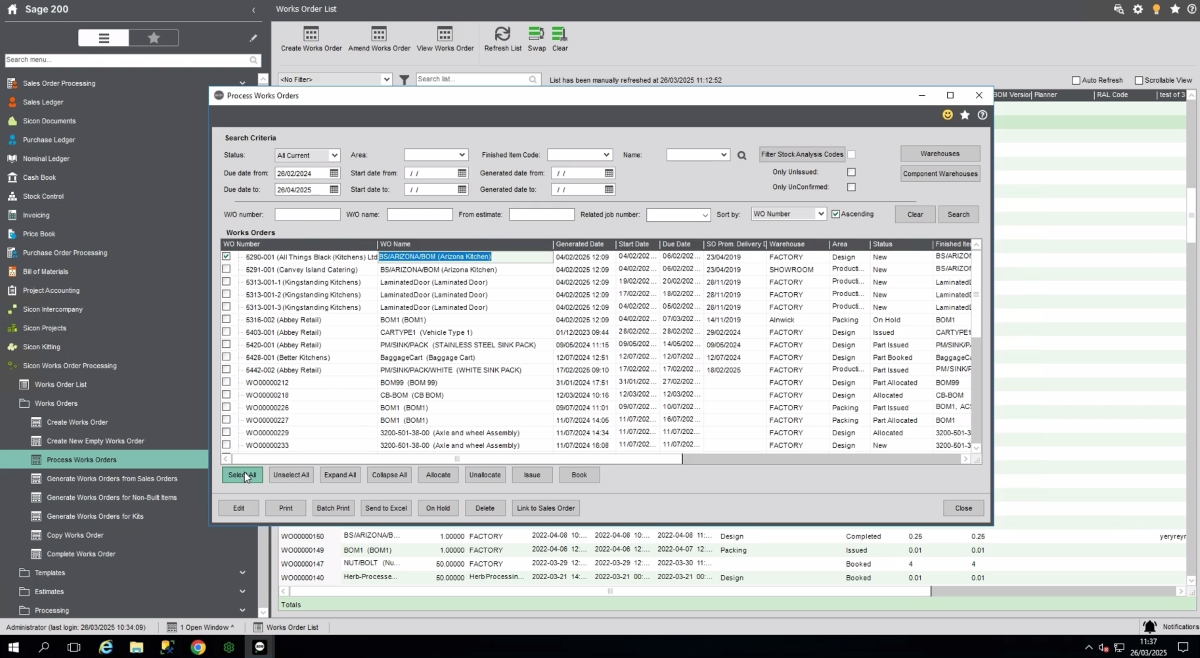1200x658 pixels.
Task: Expand the Templates menu folder
Action: click(242, 573)
